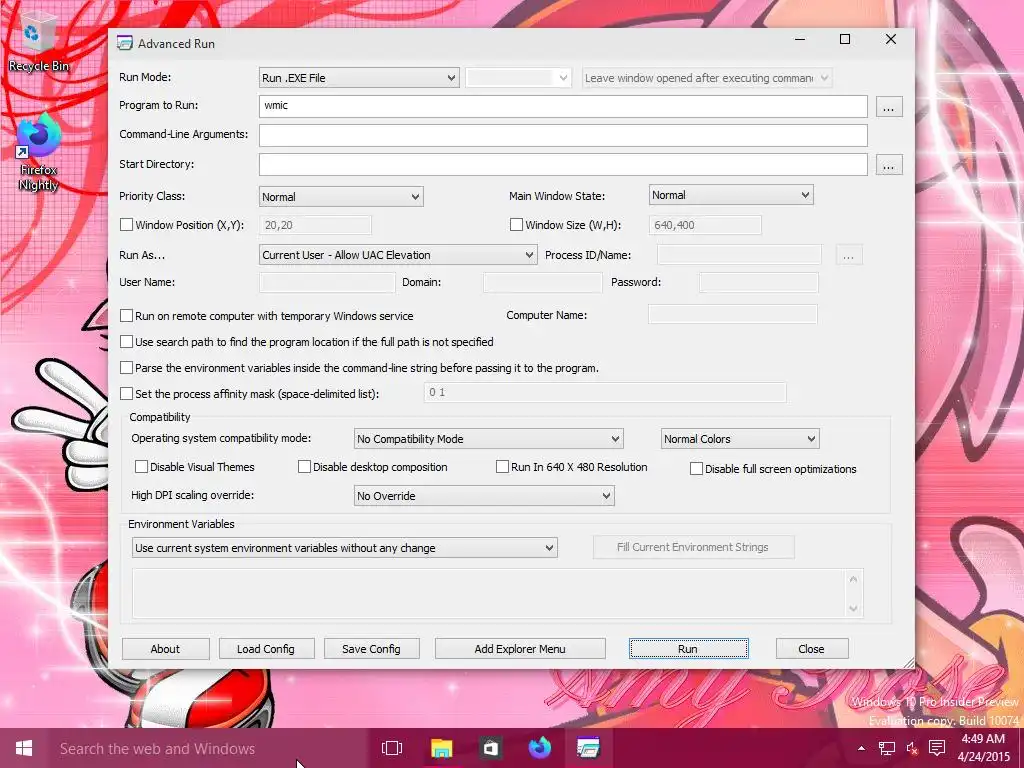Click the Command-Line Arguments field
Screen dimensions: 1024x768
563,135
